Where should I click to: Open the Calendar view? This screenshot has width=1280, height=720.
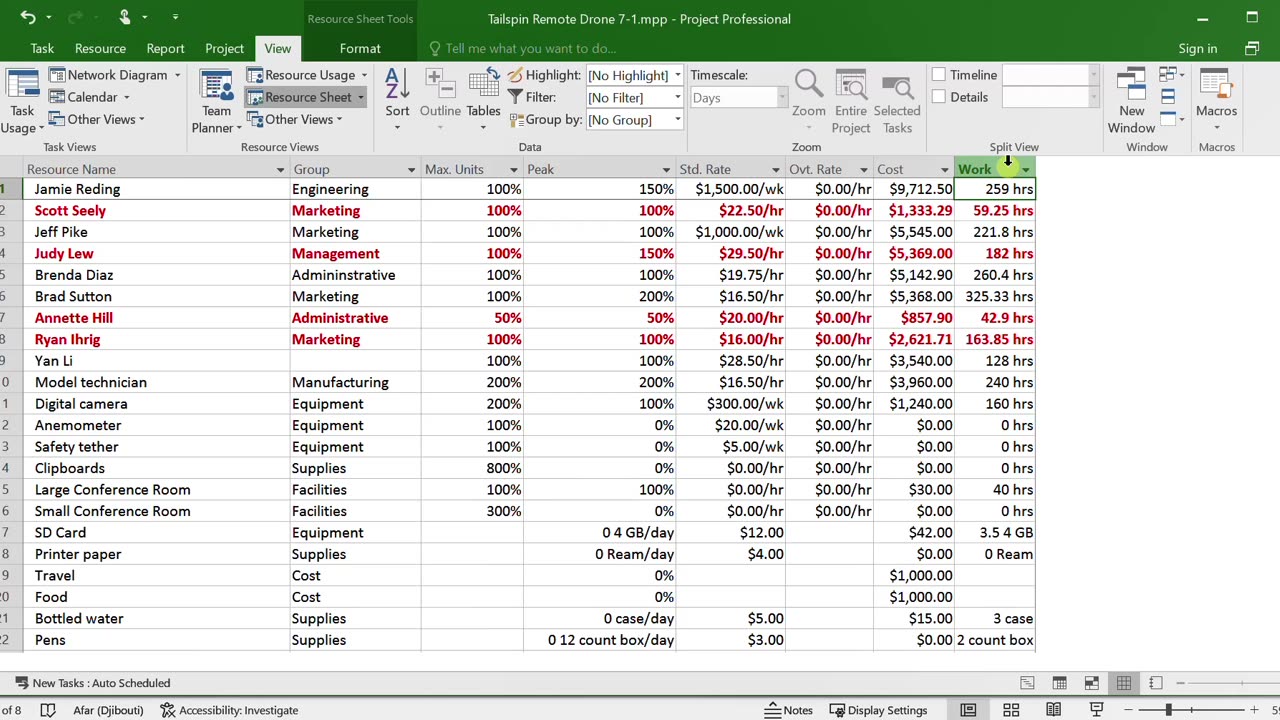point(90,97)
